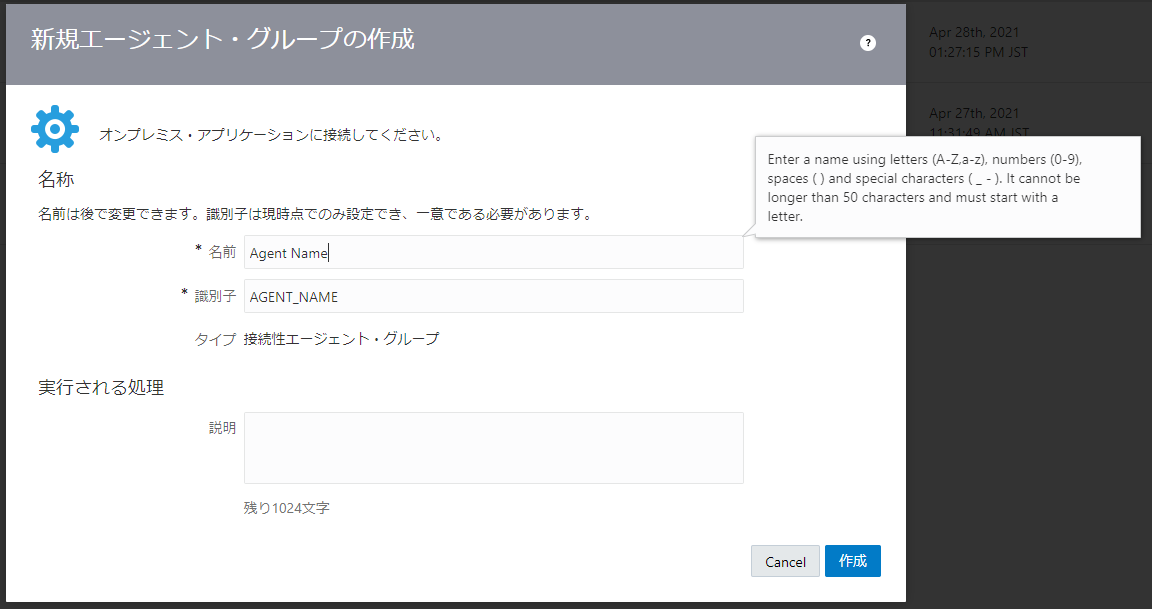Select the Apr 28th, 2021 background row
This screenshot has width=1152, height=609.
coord(1029,42)
